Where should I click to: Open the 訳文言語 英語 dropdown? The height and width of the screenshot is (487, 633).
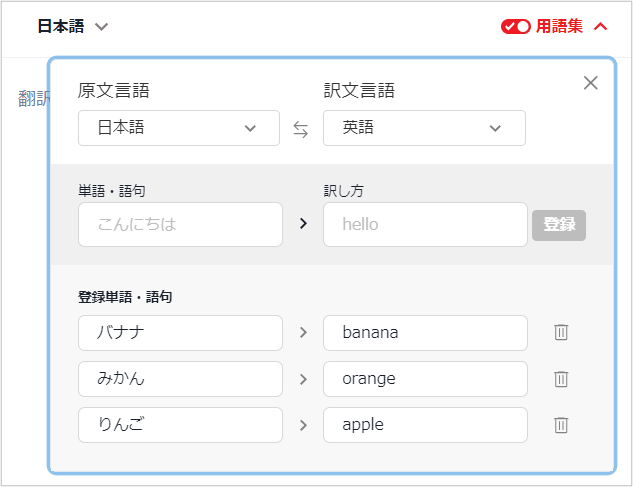(x=424, y=128)
